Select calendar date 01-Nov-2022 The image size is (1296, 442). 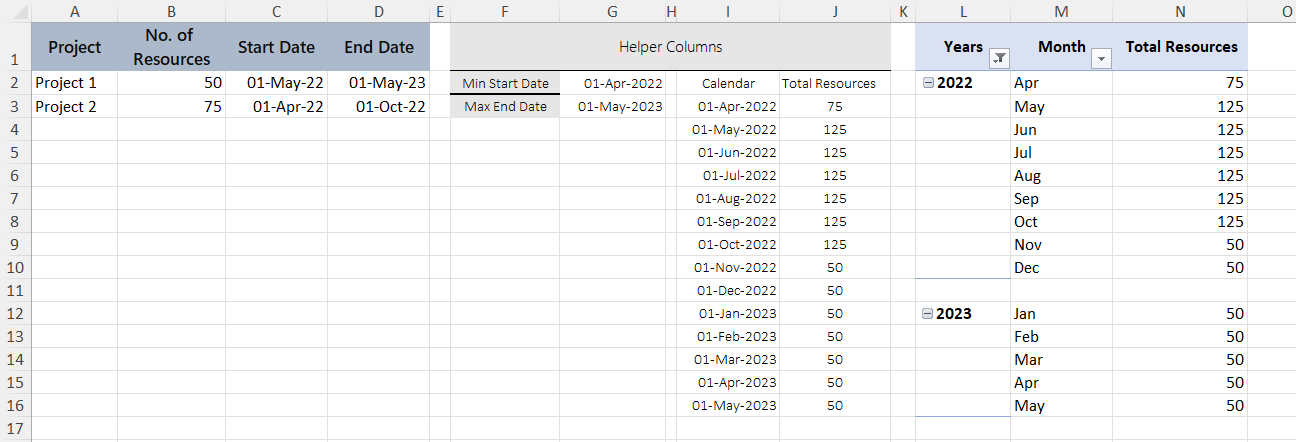pyautogui.click(x=728, y=267)
